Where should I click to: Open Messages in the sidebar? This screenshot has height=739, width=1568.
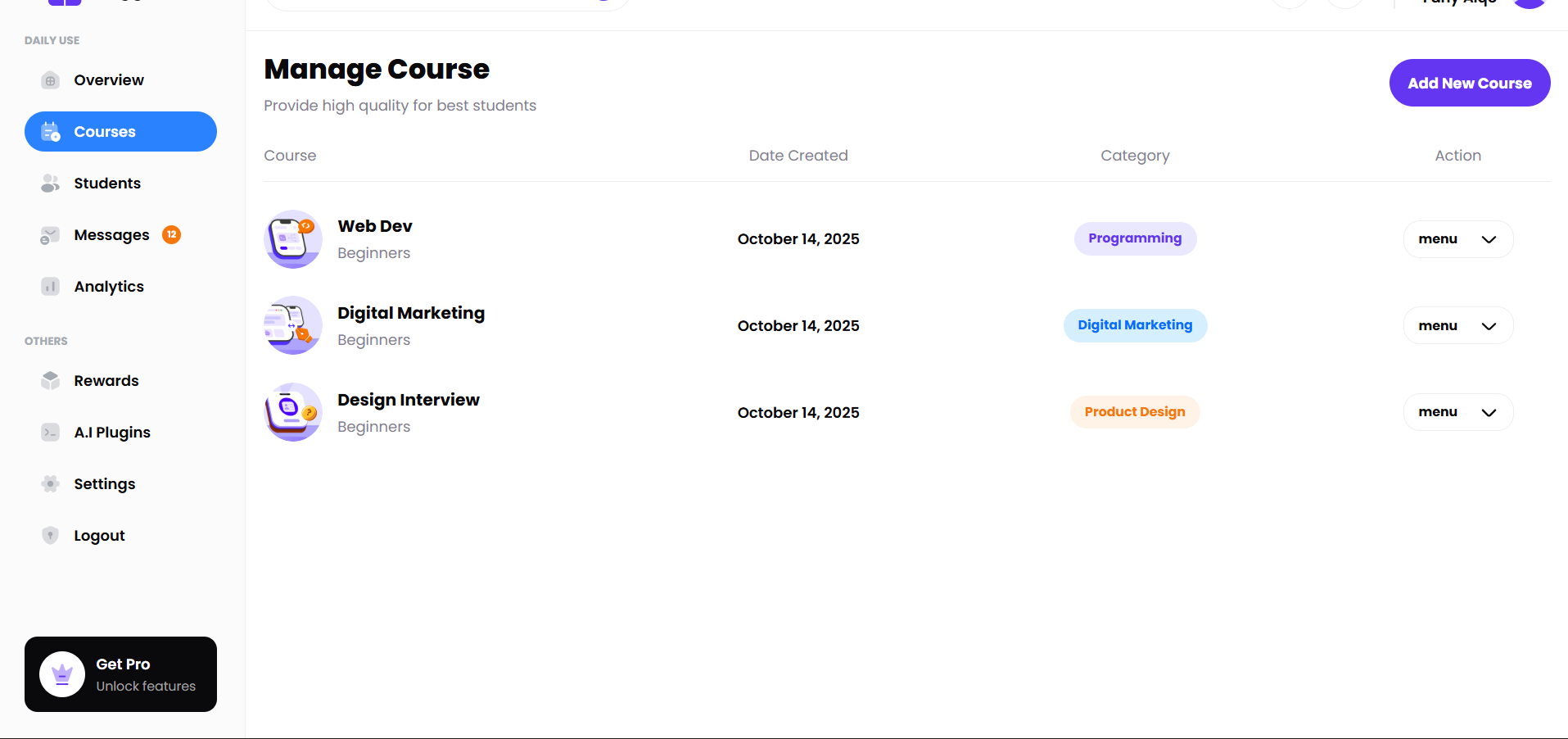tap(111, 235)
